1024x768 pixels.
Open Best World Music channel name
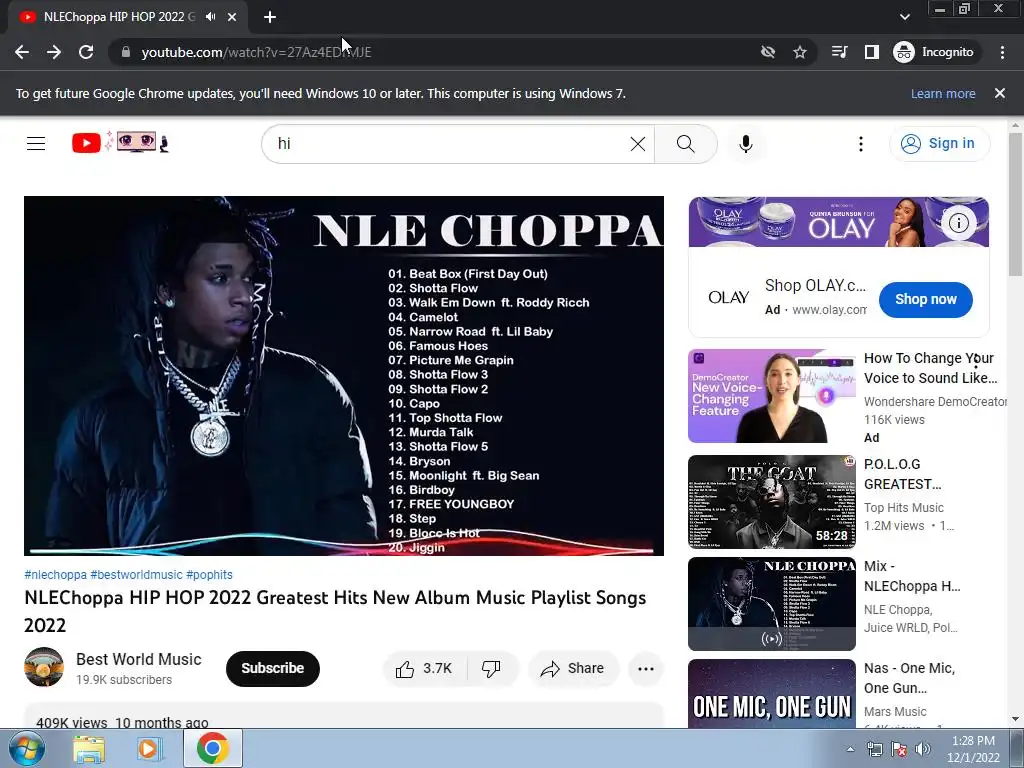(138, 659)
